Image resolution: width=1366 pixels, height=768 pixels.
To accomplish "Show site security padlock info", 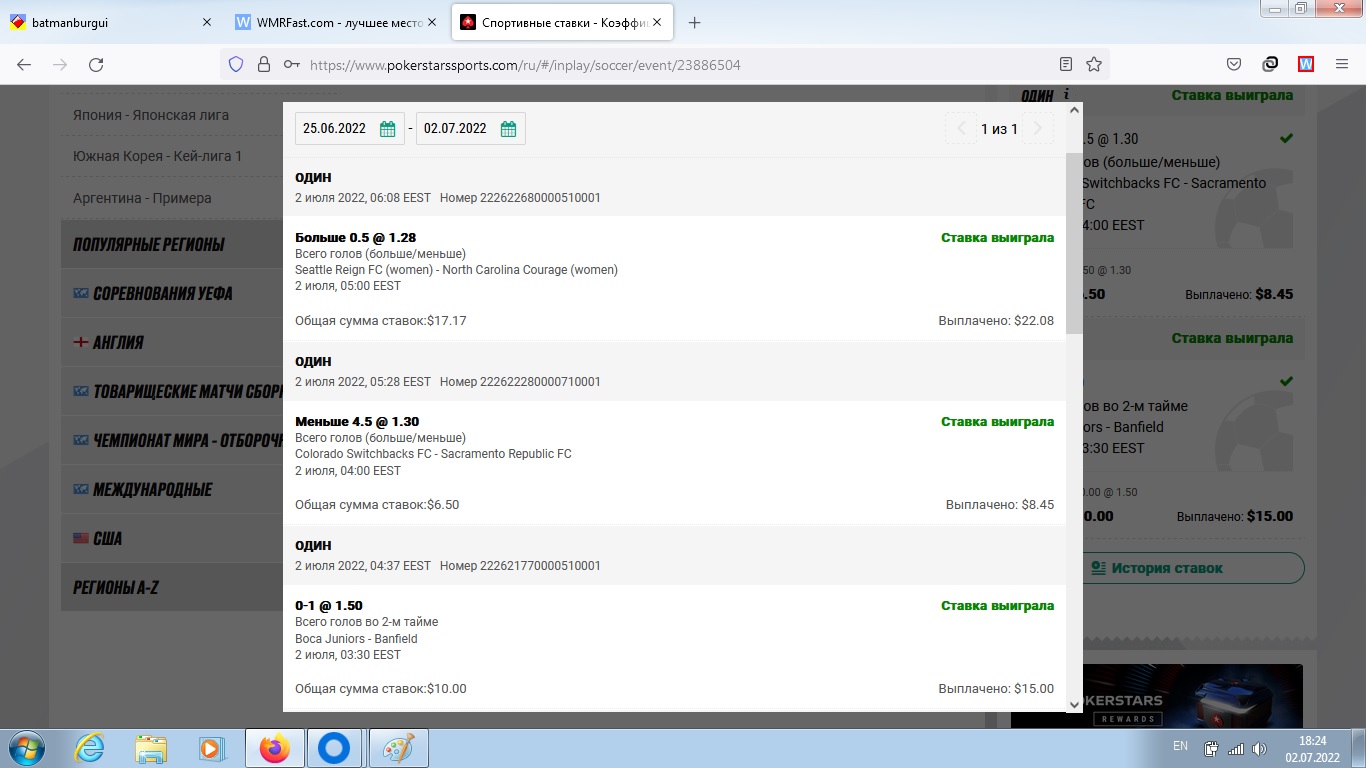I will (x=264, y=64).
